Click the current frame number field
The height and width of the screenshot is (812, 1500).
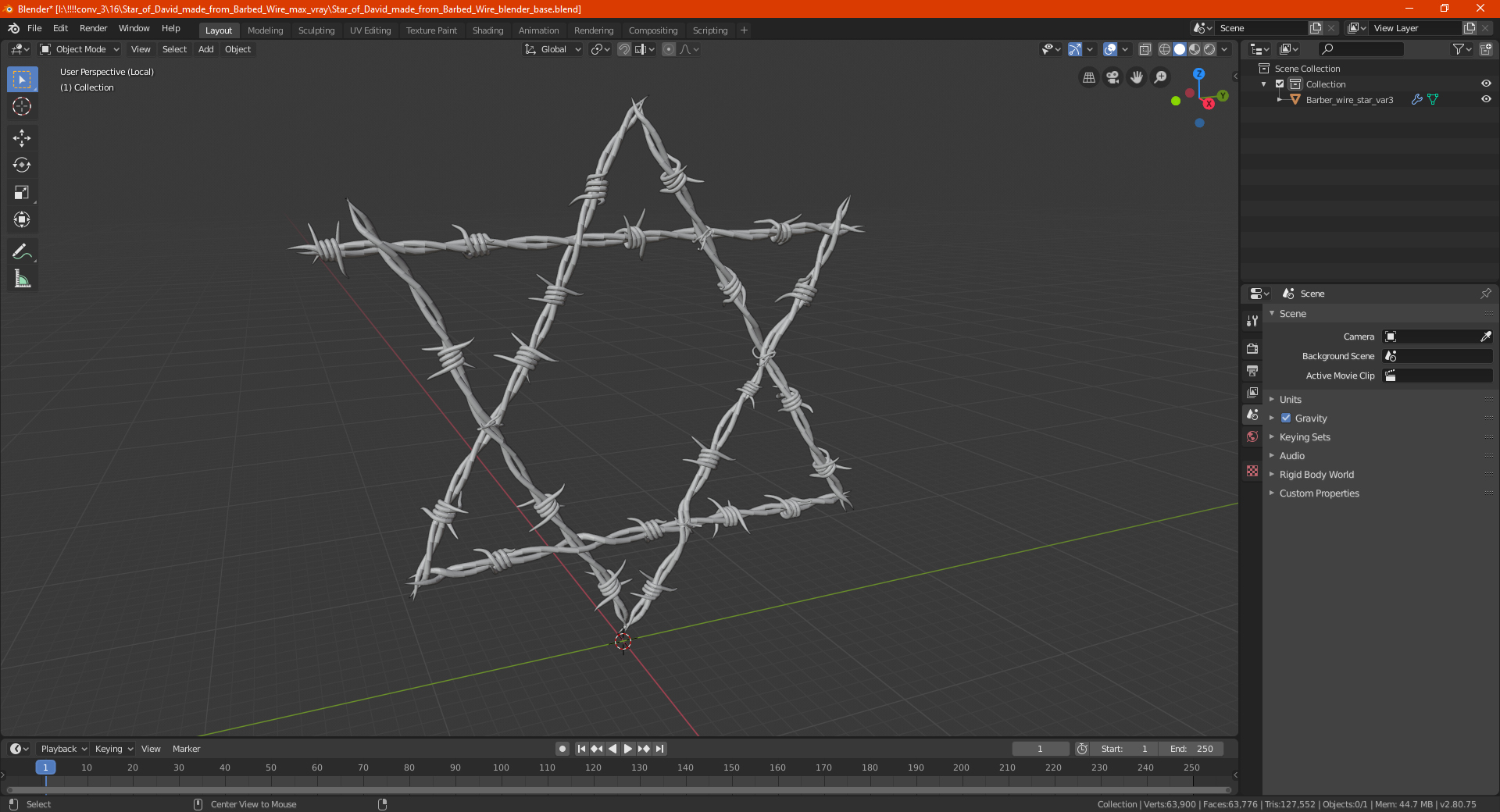coord(1040,749)
